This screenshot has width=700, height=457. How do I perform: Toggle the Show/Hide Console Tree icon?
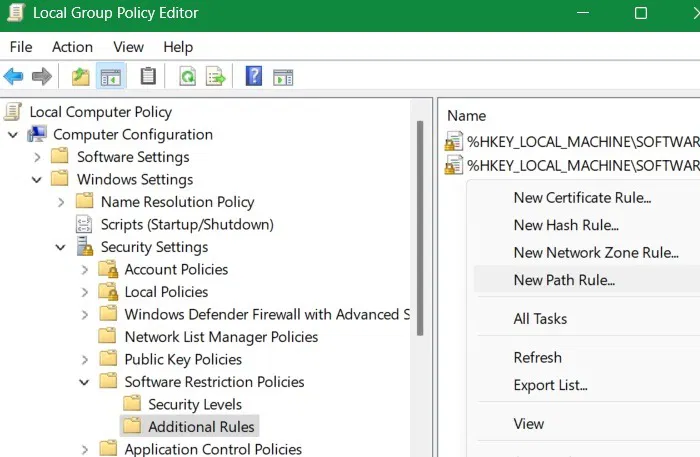(111, 77)
